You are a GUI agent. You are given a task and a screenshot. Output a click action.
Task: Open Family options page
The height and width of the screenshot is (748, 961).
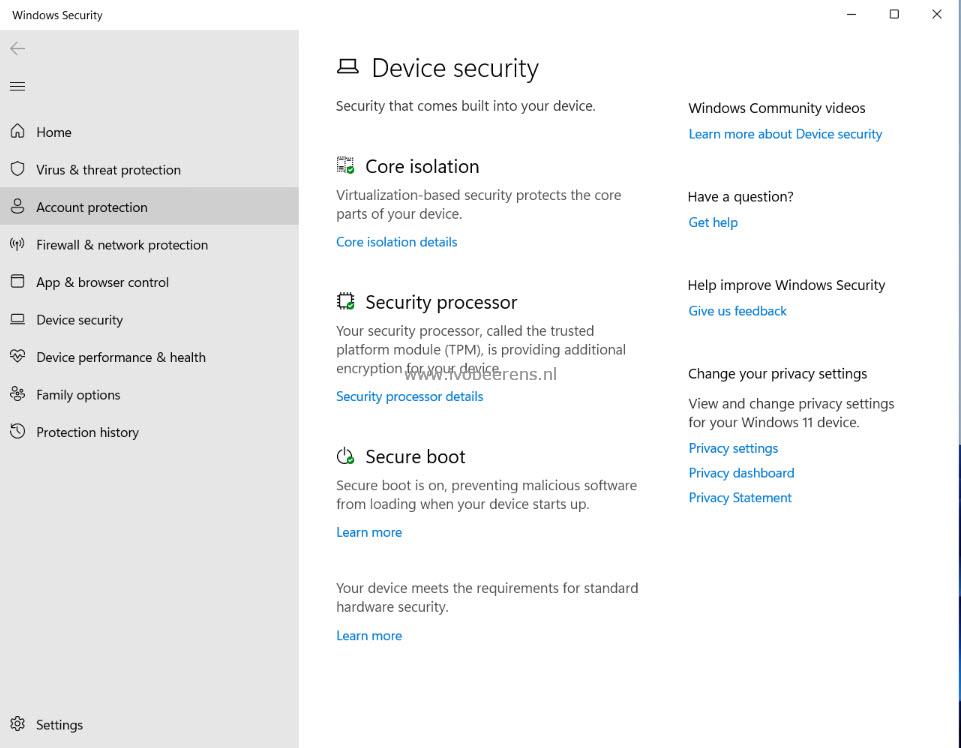click(x=78, y=395)
